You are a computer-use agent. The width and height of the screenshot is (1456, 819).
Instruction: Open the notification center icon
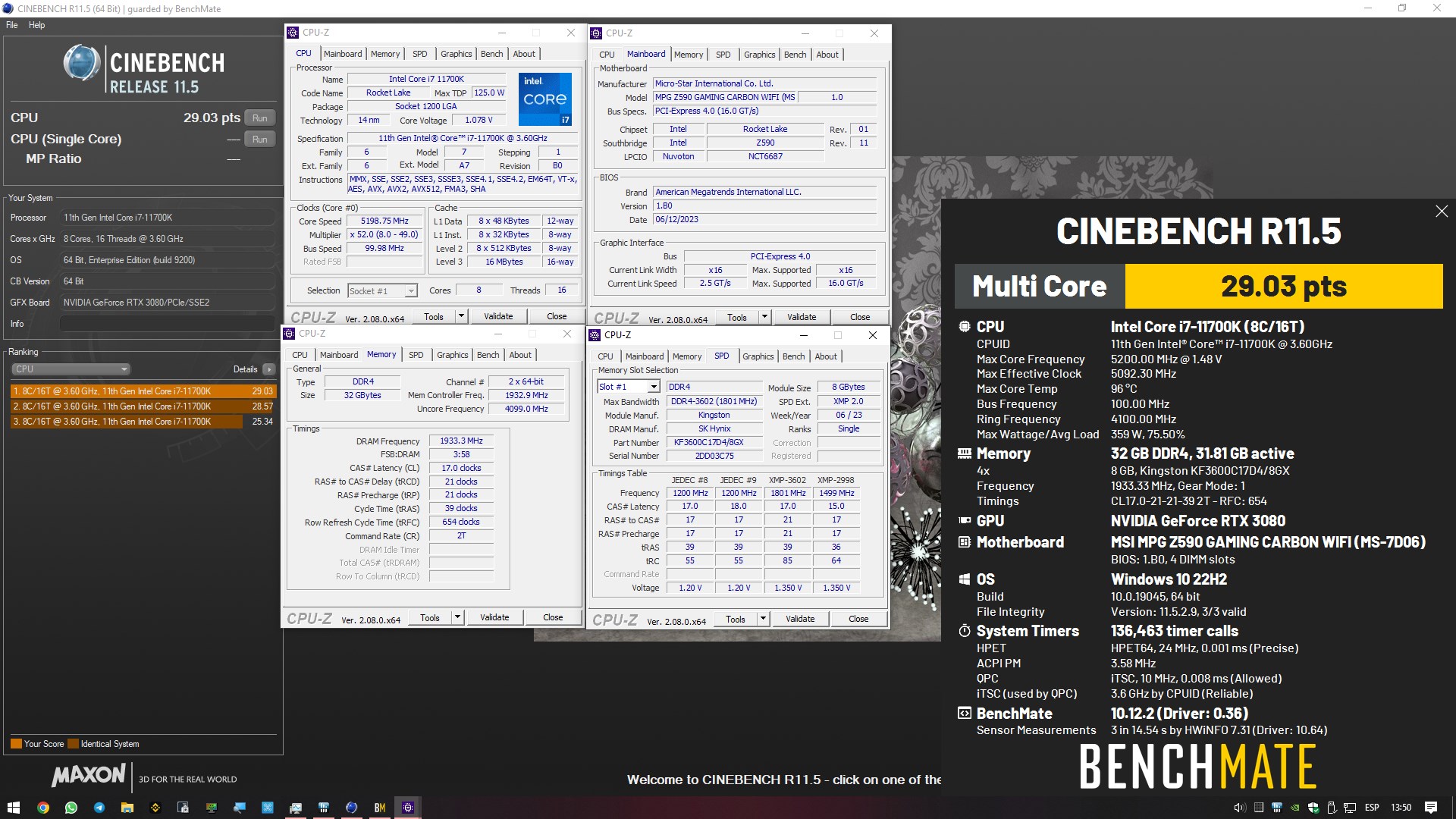(1431, 808)
